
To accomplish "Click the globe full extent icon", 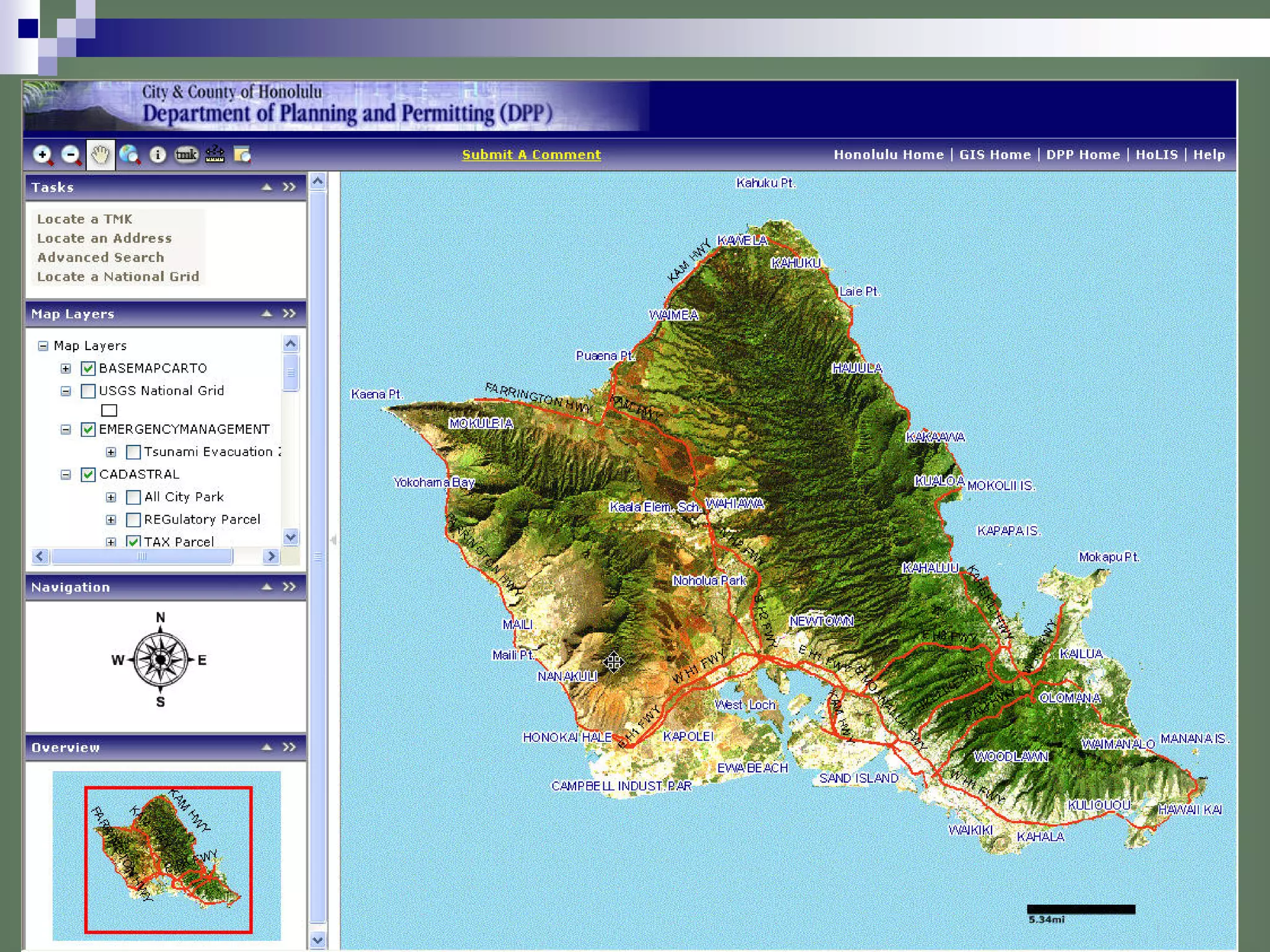I will pyautogui.click(x=129, y=155).
